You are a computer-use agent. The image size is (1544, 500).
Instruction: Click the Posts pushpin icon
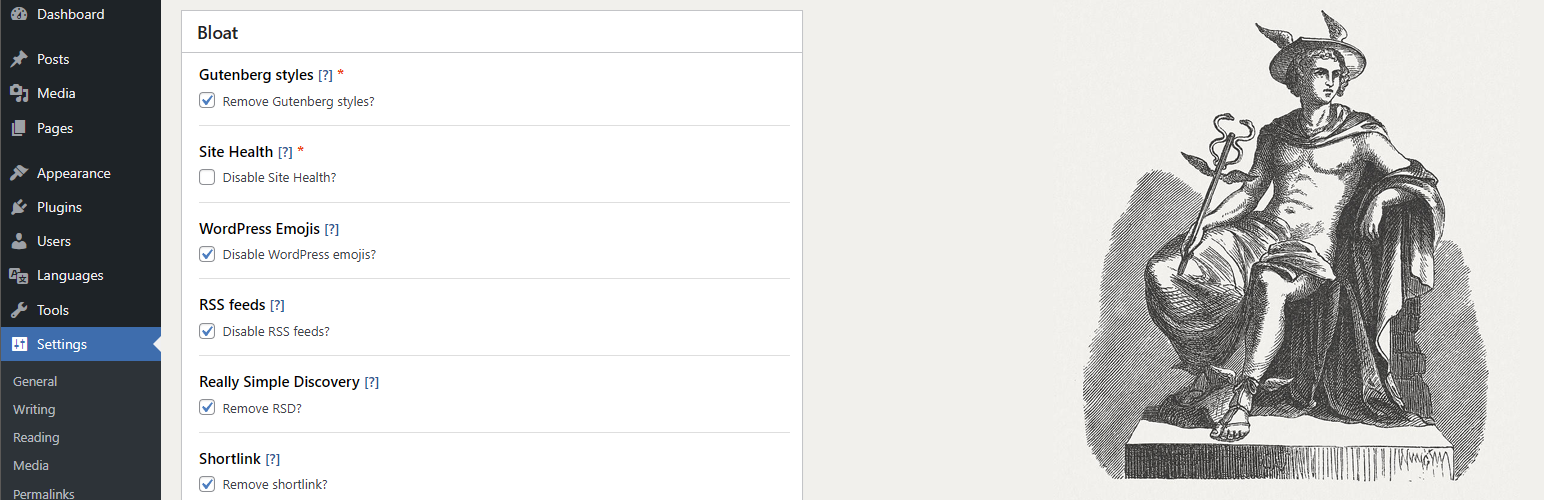pos(19,59)
